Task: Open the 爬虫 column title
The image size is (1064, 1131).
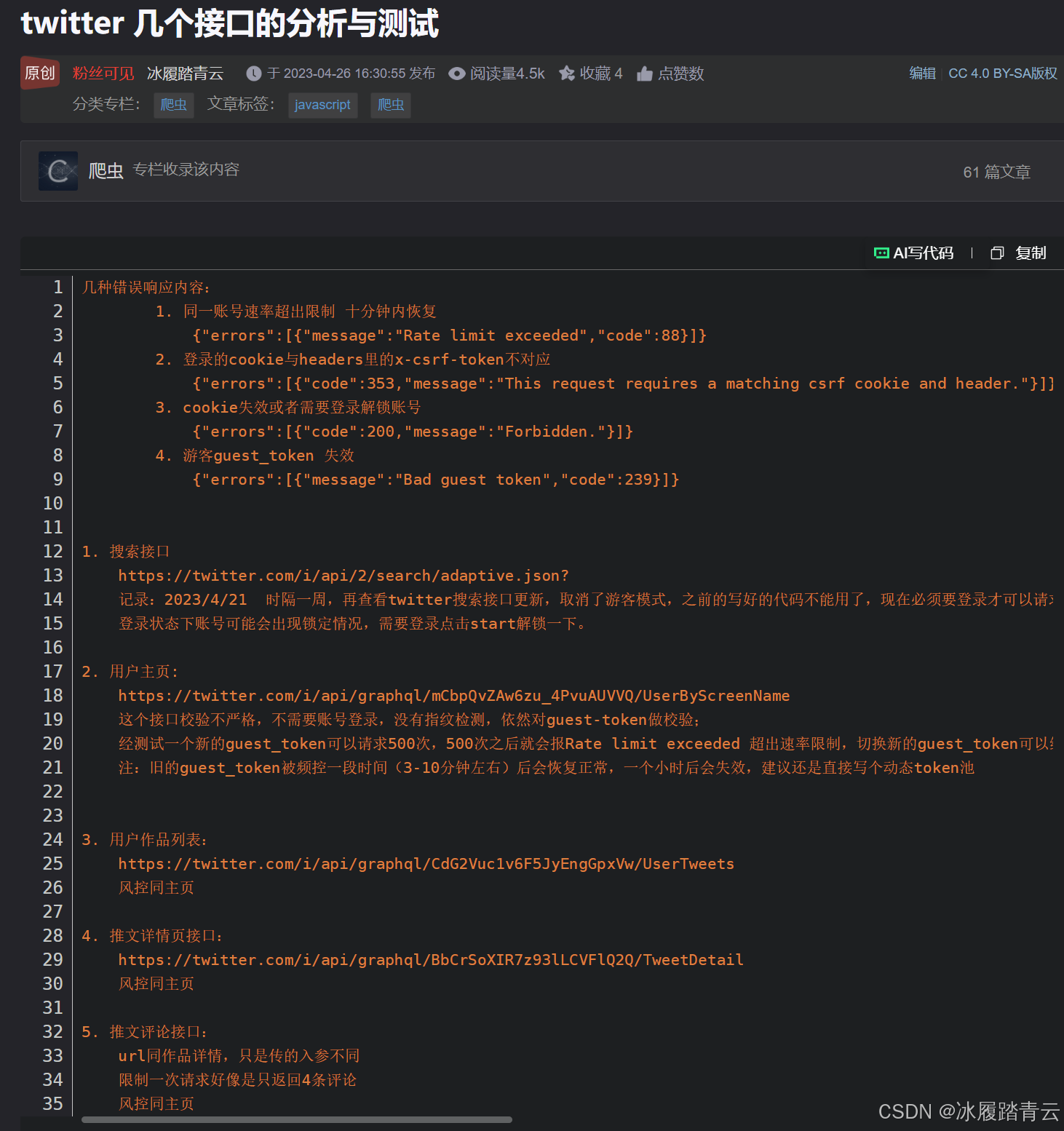Action: tap(106, 171)
